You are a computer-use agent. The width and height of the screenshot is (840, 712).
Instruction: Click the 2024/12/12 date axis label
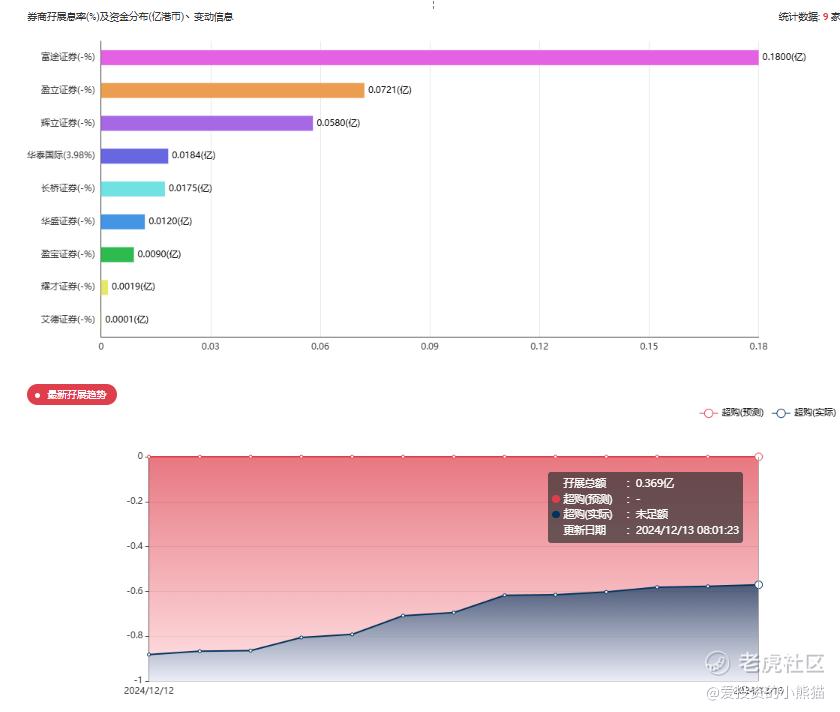click(149, 691)
